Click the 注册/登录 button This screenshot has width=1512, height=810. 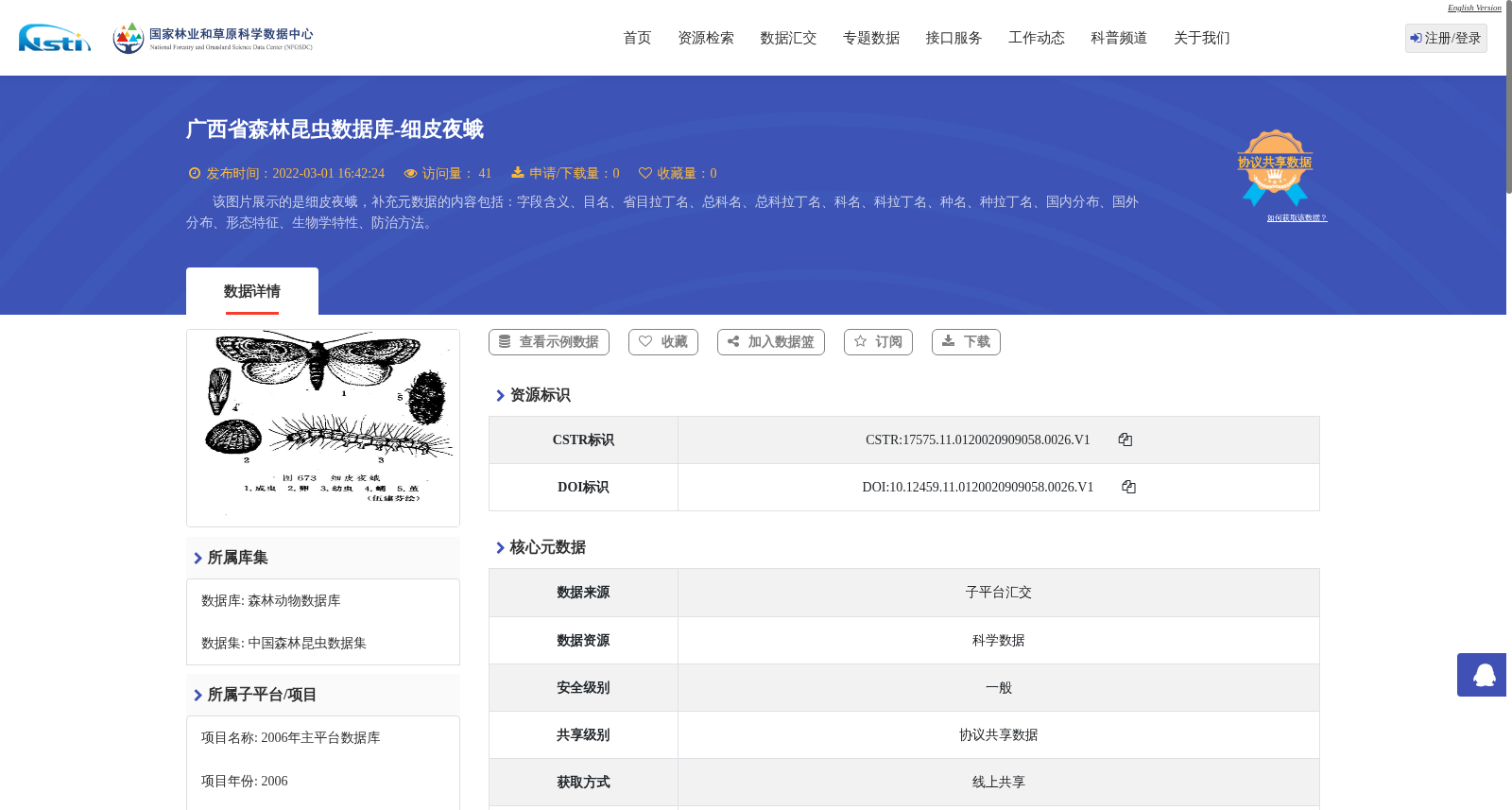(x=1446, y=38)
